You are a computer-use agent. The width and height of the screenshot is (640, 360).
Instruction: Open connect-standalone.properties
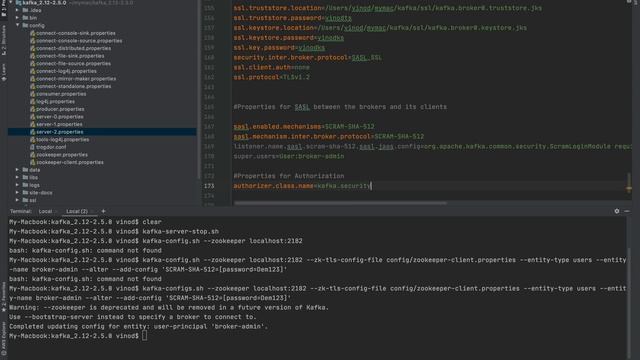(73, 86)
